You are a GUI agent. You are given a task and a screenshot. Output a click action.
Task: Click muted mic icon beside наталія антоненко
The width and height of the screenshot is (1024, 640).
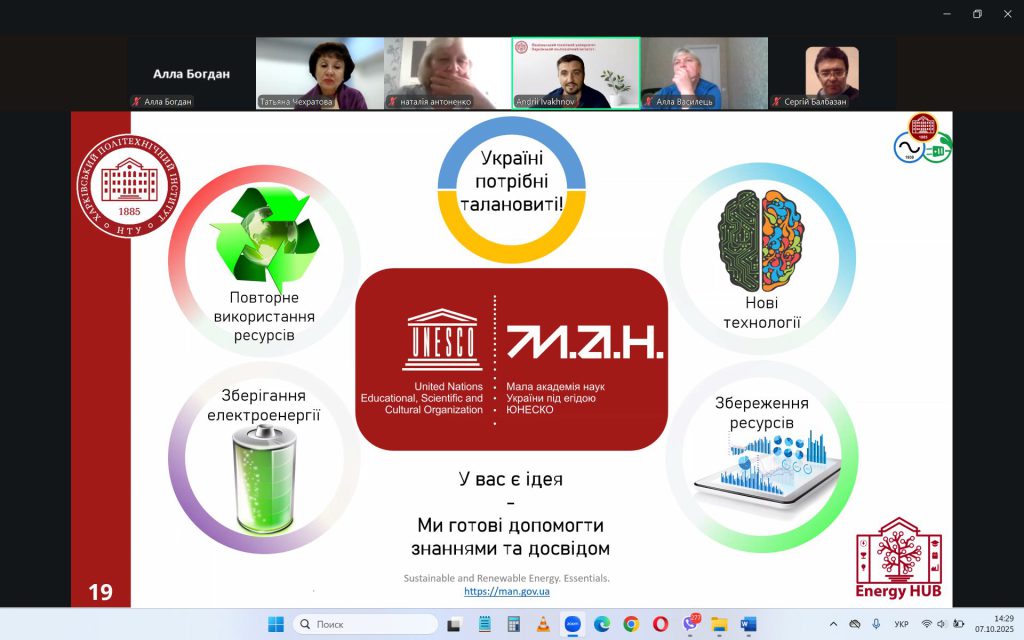[x=392, y=101]
